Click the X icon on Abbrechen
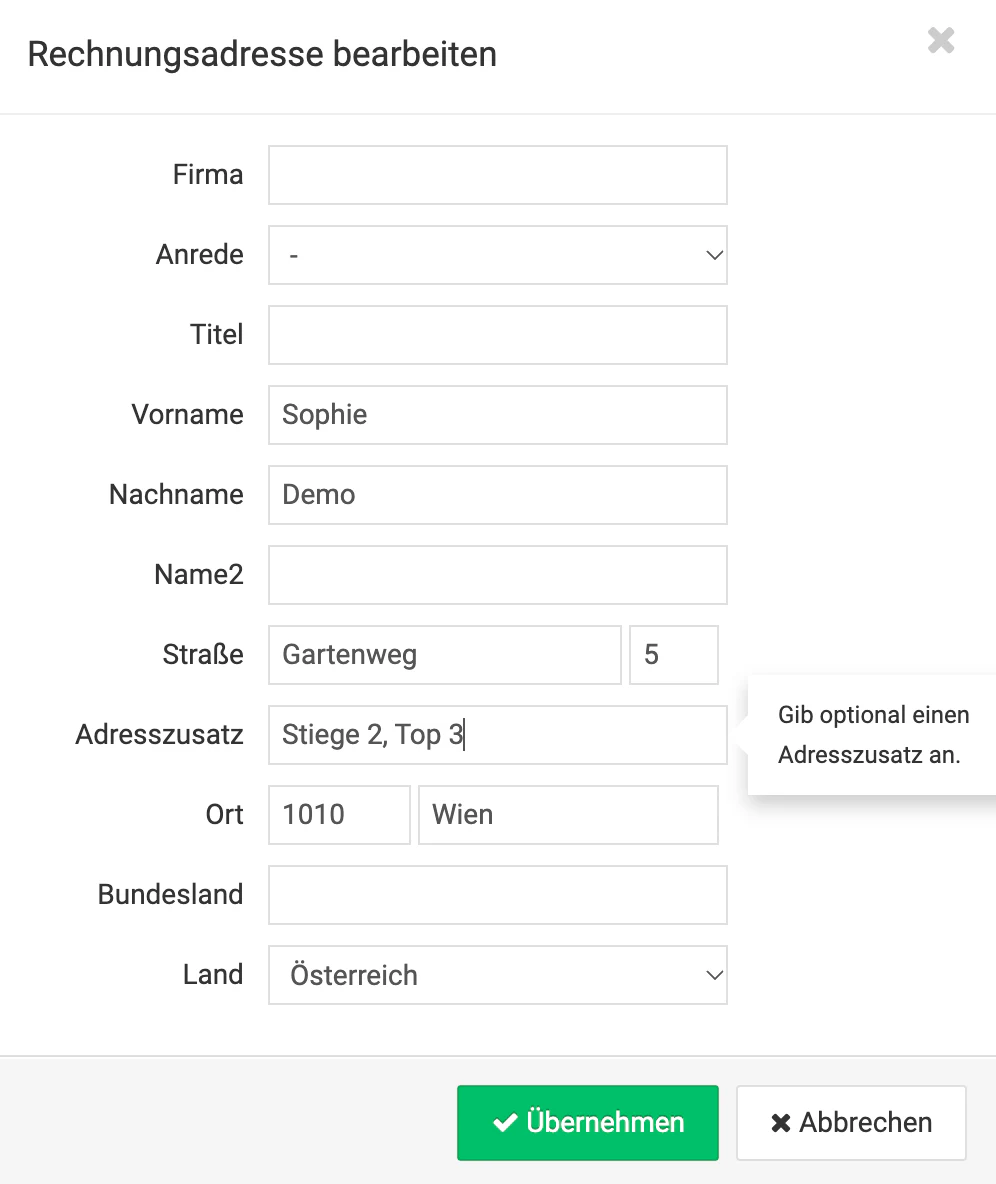The image size is (996, 1184). click(x=781, y=1123)
